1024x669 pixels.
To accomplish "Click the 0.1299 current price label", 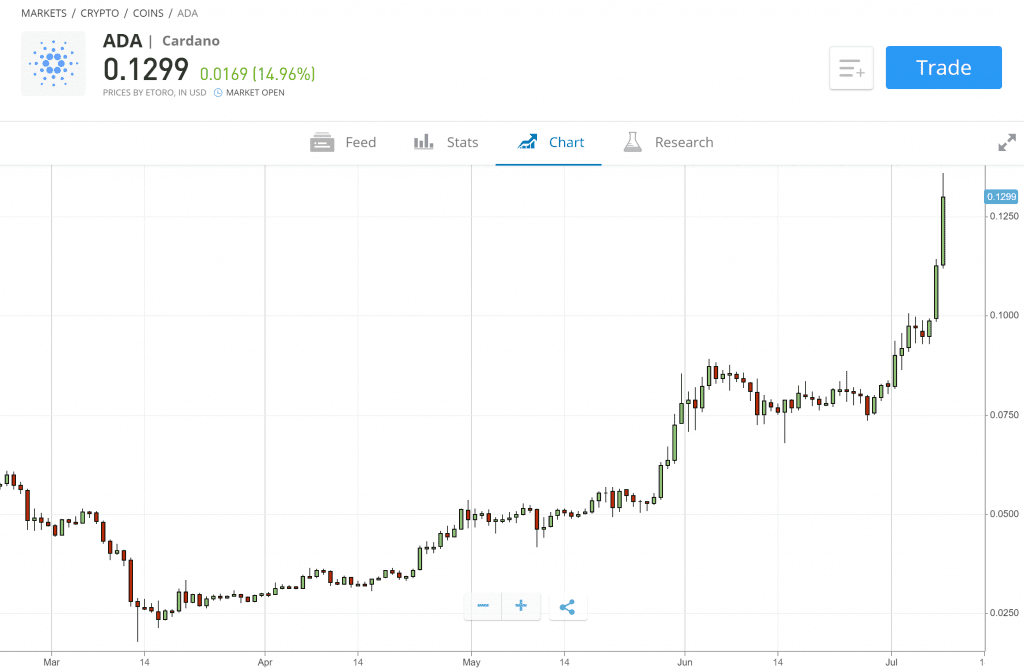I will (x=1000, y=197).
